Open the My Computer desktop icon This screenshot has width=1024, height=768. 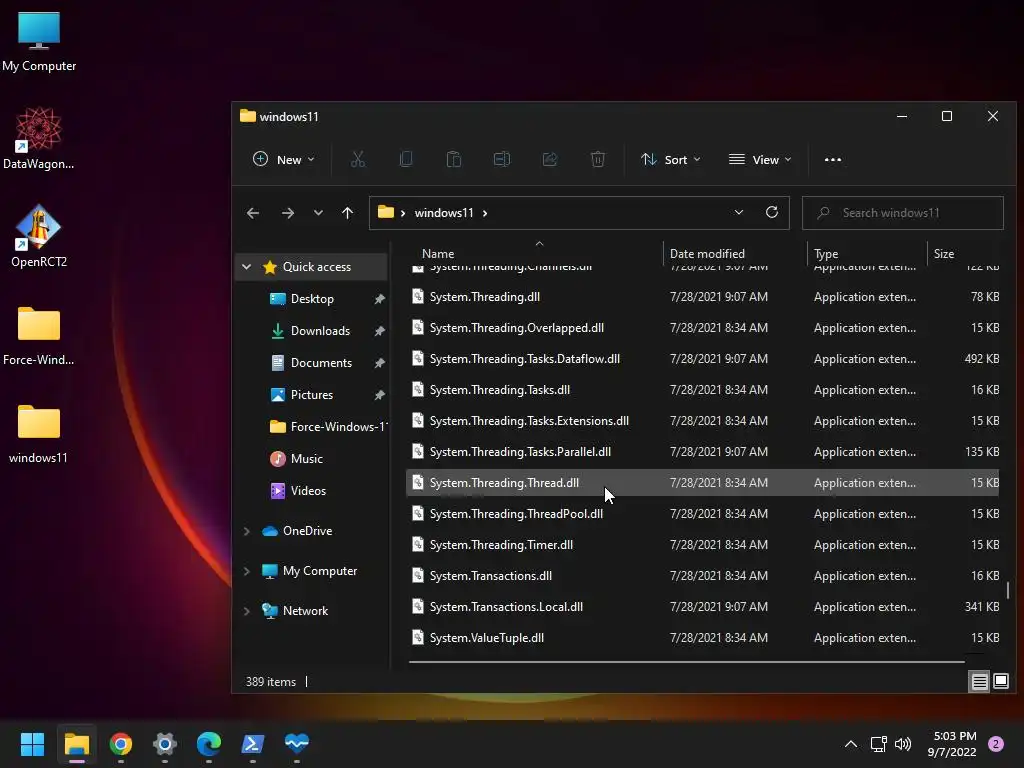coord(39,41)
